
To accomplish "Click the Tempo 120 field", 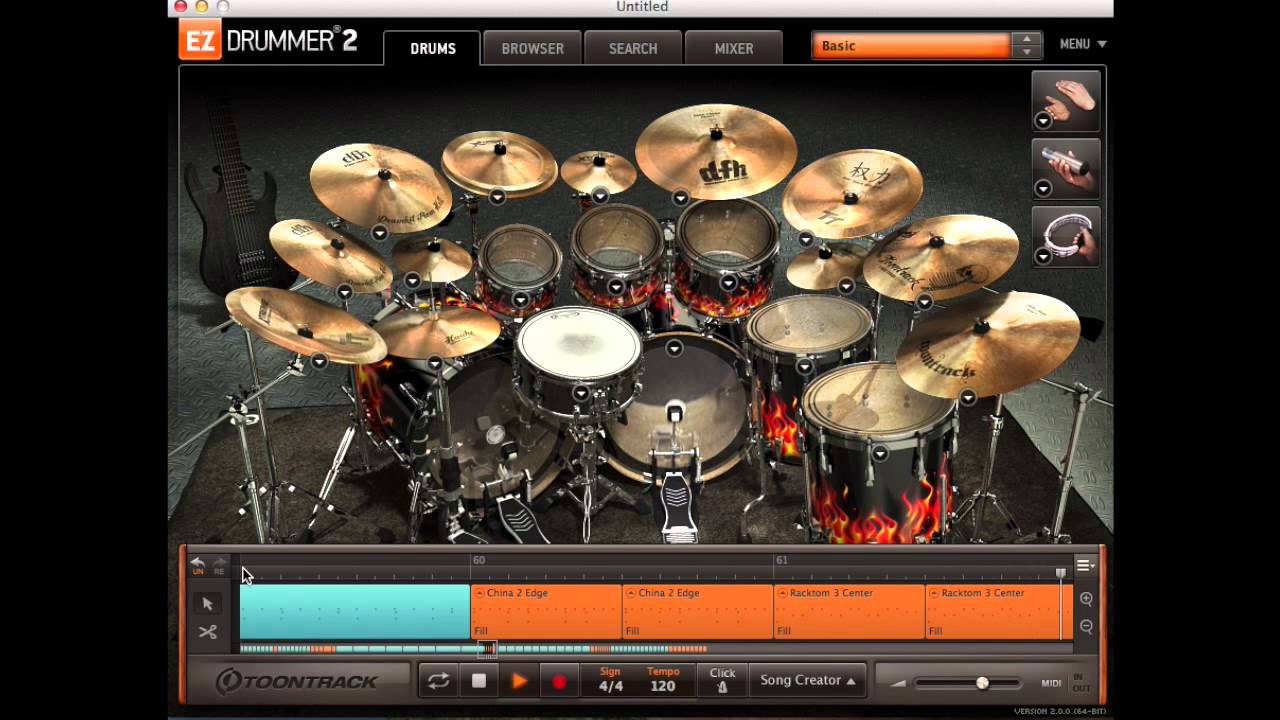I will pos(663,680).
